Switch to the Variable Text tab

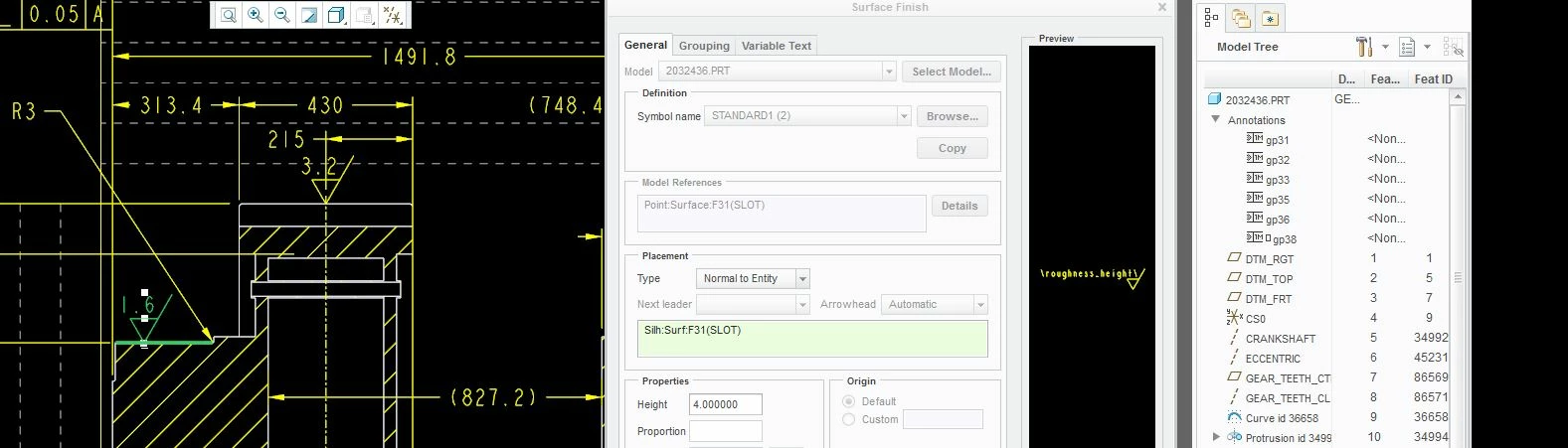coord(777,46)
